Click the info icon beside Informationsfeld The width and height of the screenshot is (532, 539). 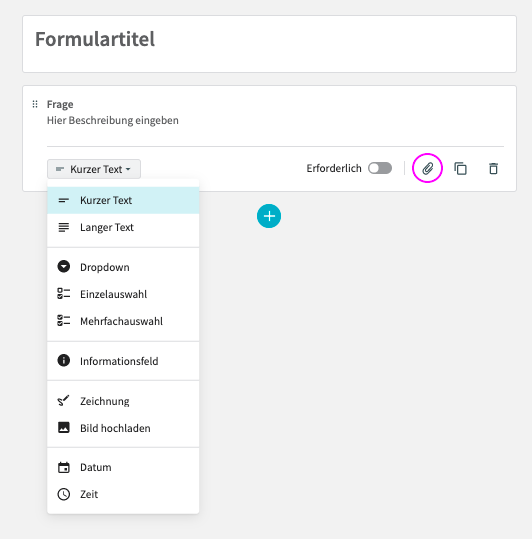pos(64,361)
